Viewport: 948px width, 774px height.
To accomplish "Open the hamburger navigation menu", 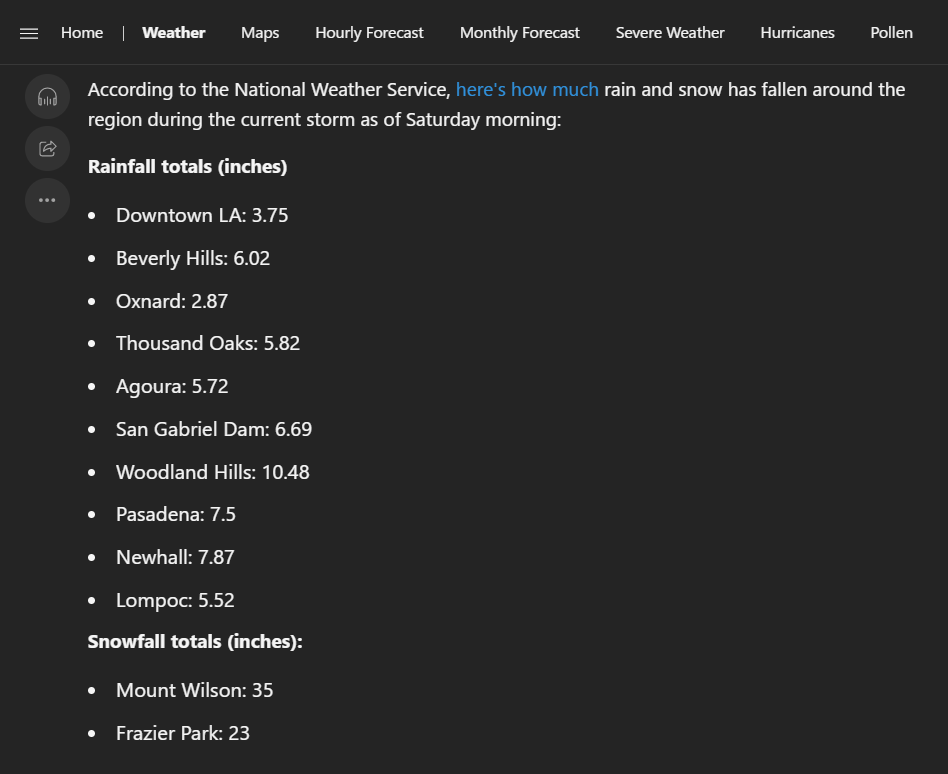I will tap(29, 33).
